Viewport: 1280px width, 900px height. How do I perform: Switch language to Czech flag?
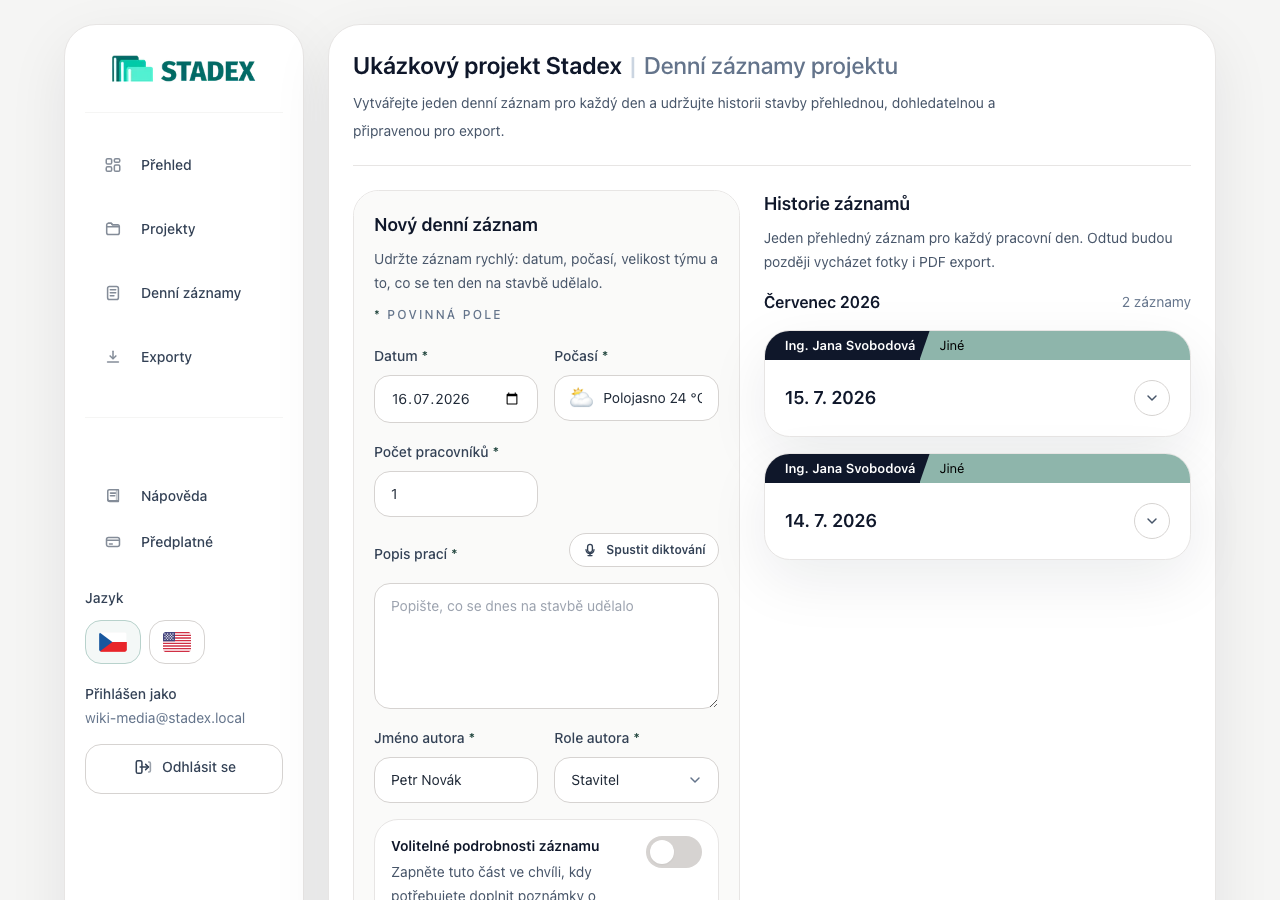(x=113, y=642)
